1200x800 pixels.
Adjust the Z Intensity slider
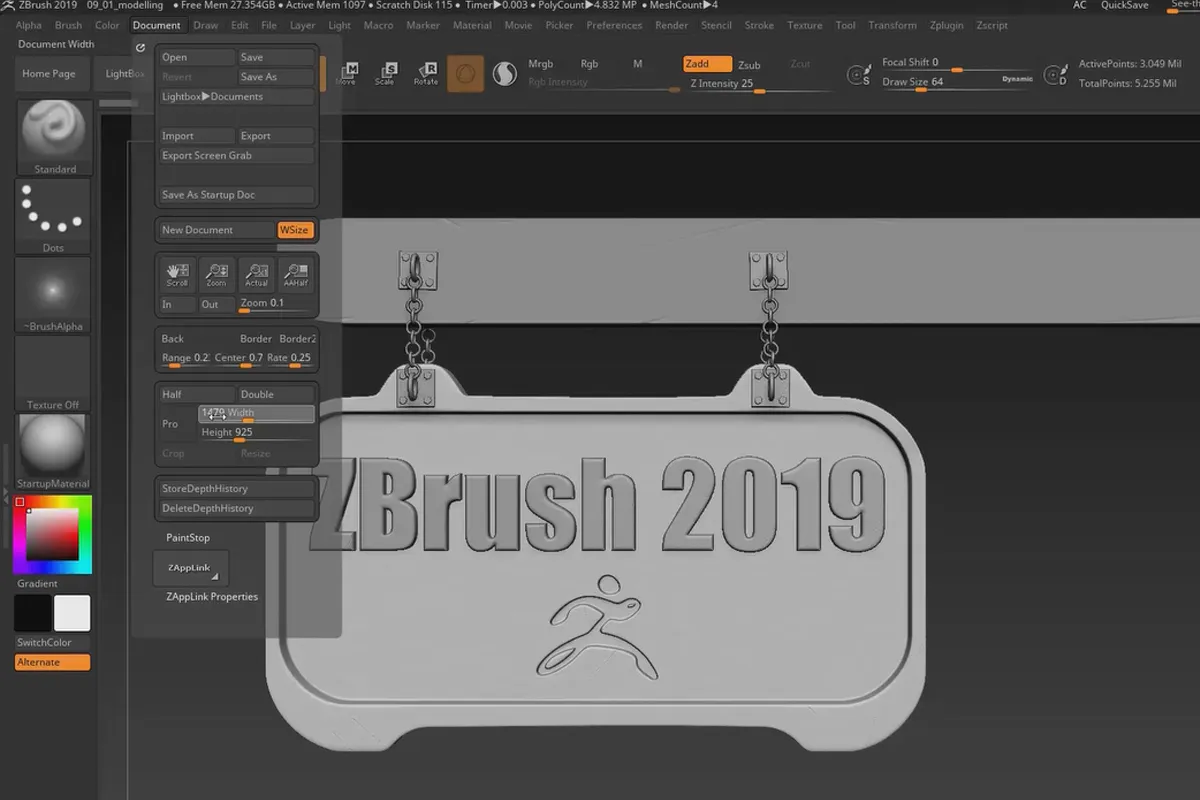[759, 85]
